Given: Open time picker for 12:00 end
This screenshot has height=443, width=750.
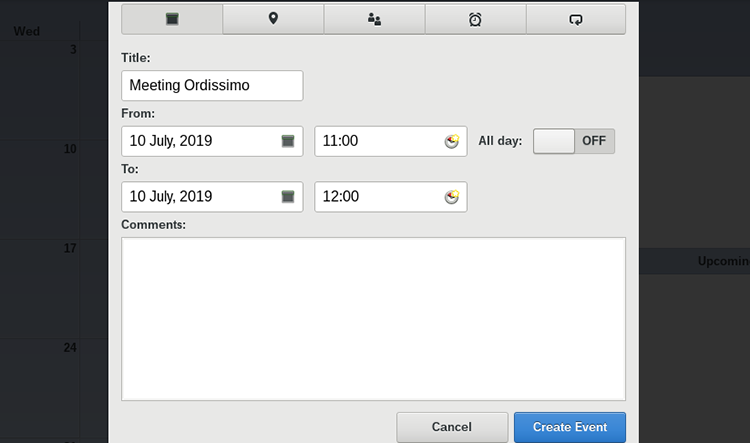Looking at the screenshot, I should pyautogui.click(x=452, y=197).
